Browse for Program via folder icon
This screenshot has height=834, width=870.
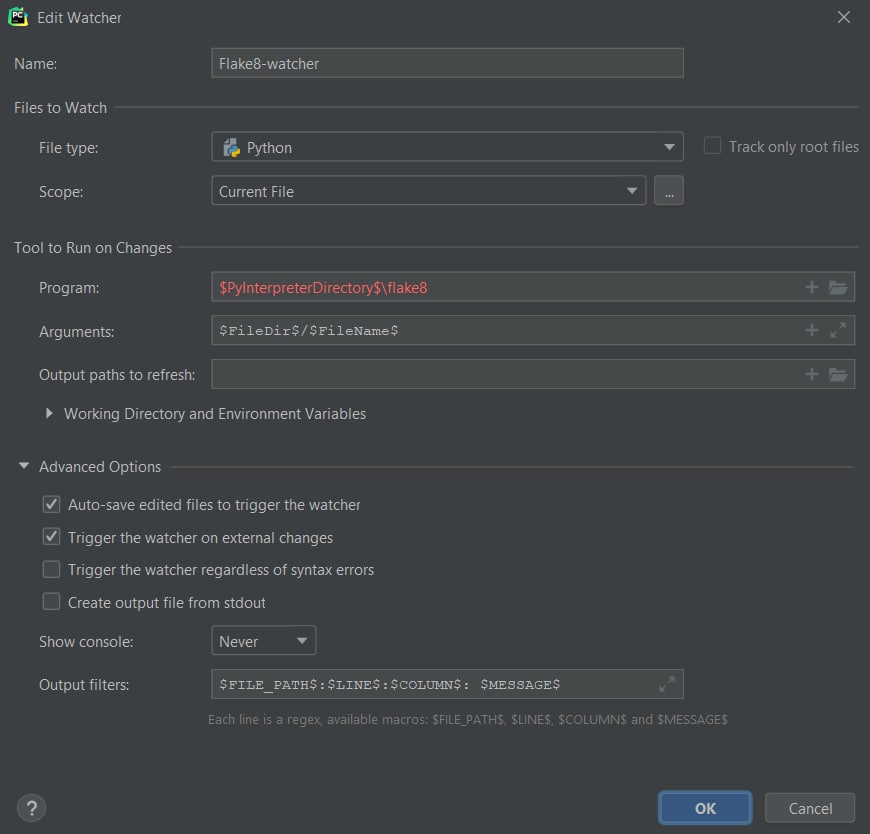[838, 287]
